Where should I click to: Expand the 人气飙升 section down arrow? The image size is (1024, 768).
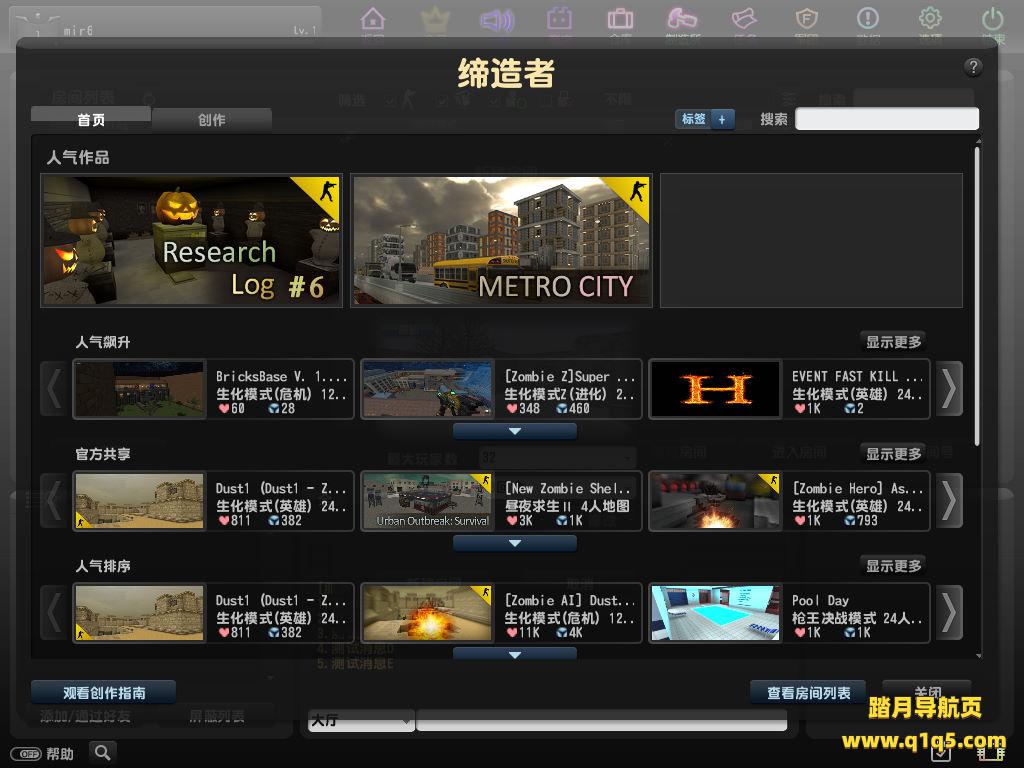coord(515,432)
